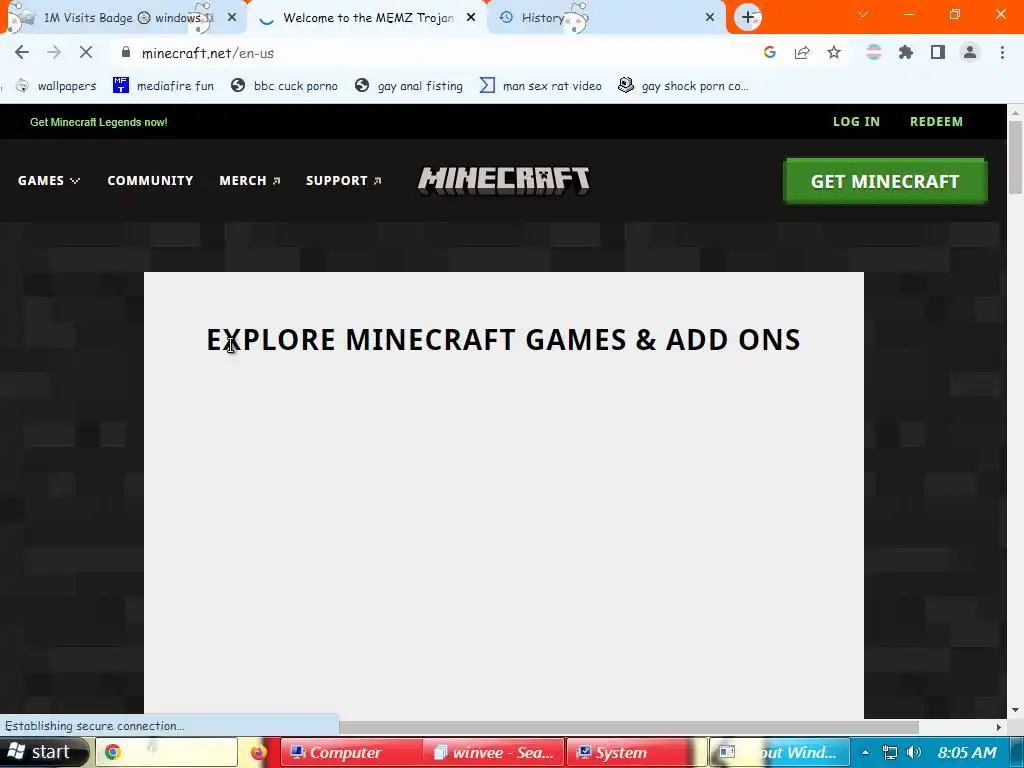Expand the GAMES dropdown menu
Image resolution: width=1024 pixels, height=768 pixels.
point(49,180)
